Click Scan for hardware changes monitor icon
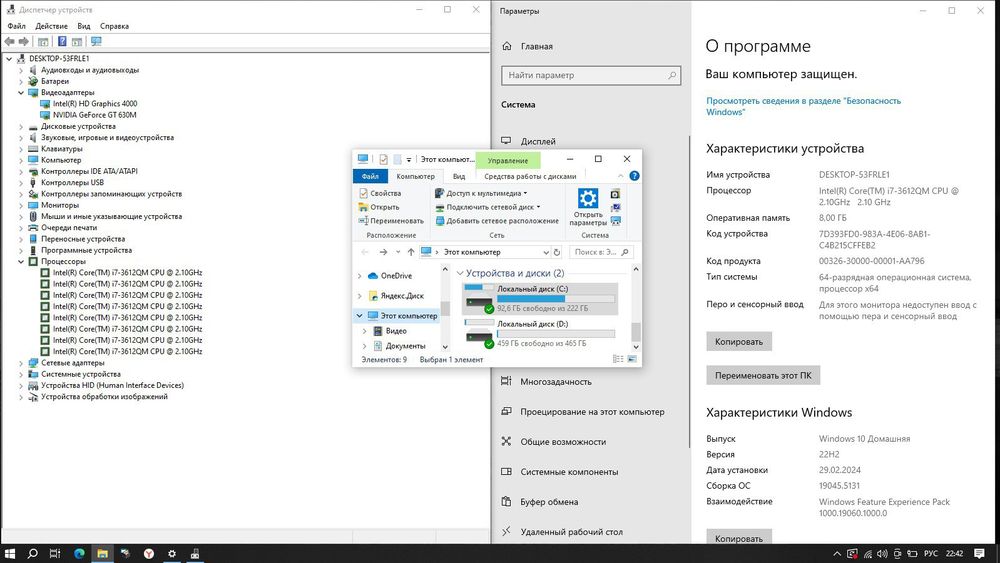1000x563 pixels. pyautogui.click(x=96, y=41)
